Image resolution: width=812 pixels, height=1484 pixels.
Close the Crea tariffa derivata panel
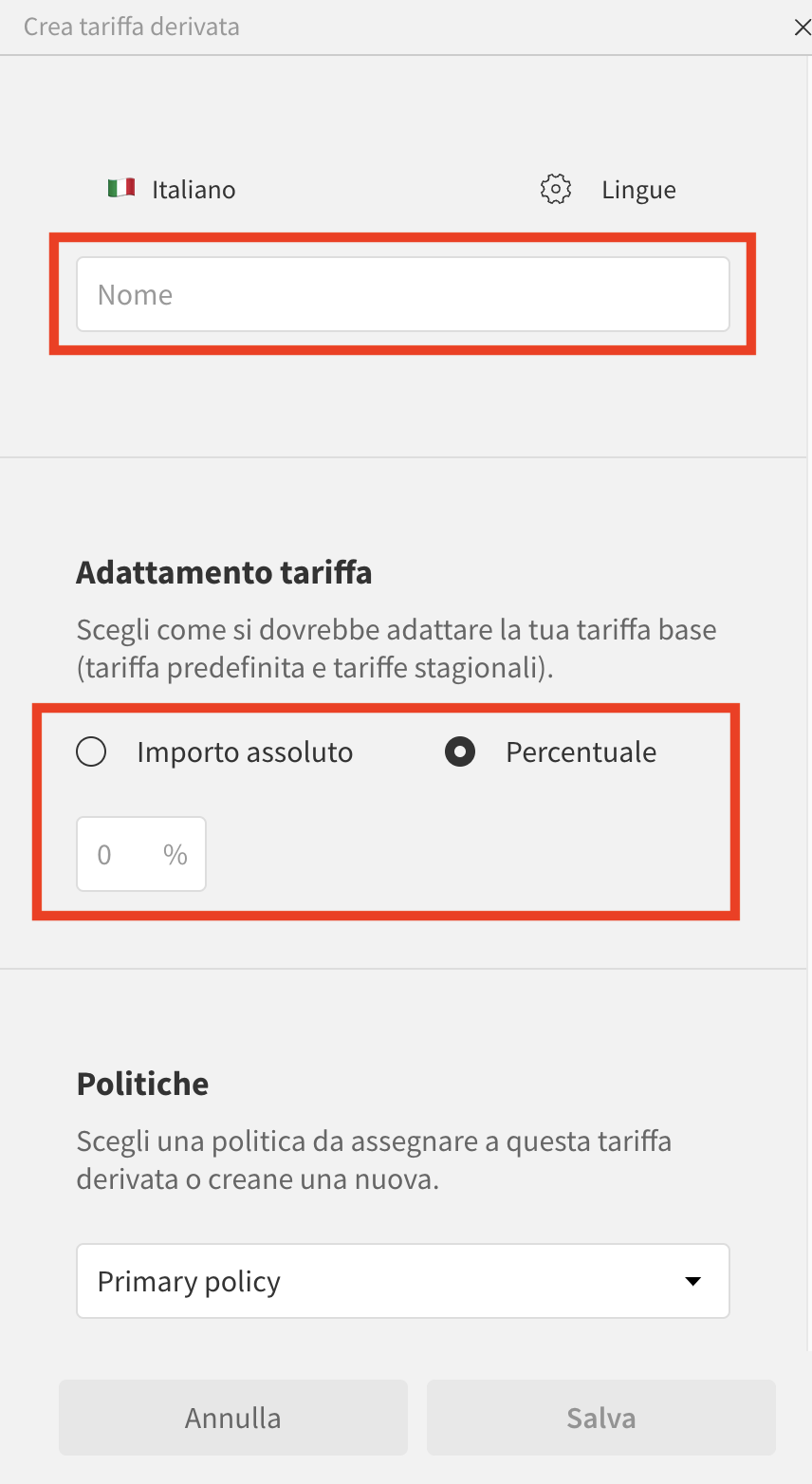[802, 28]
